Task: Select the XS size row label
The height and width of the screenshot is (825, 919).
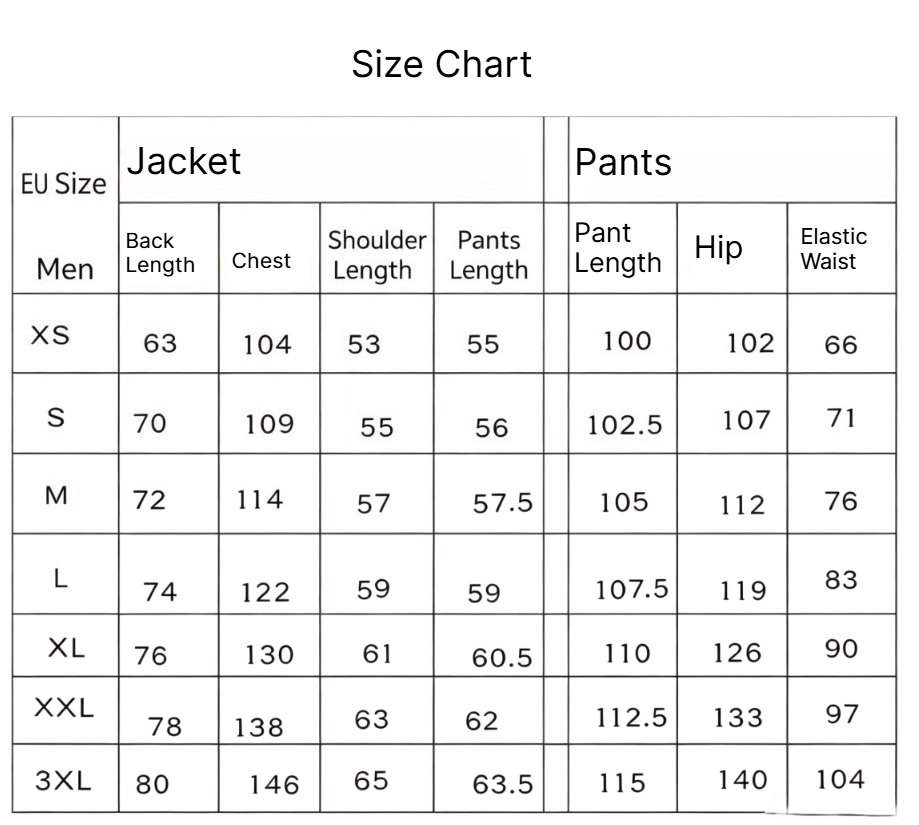Action: point(50,335)
